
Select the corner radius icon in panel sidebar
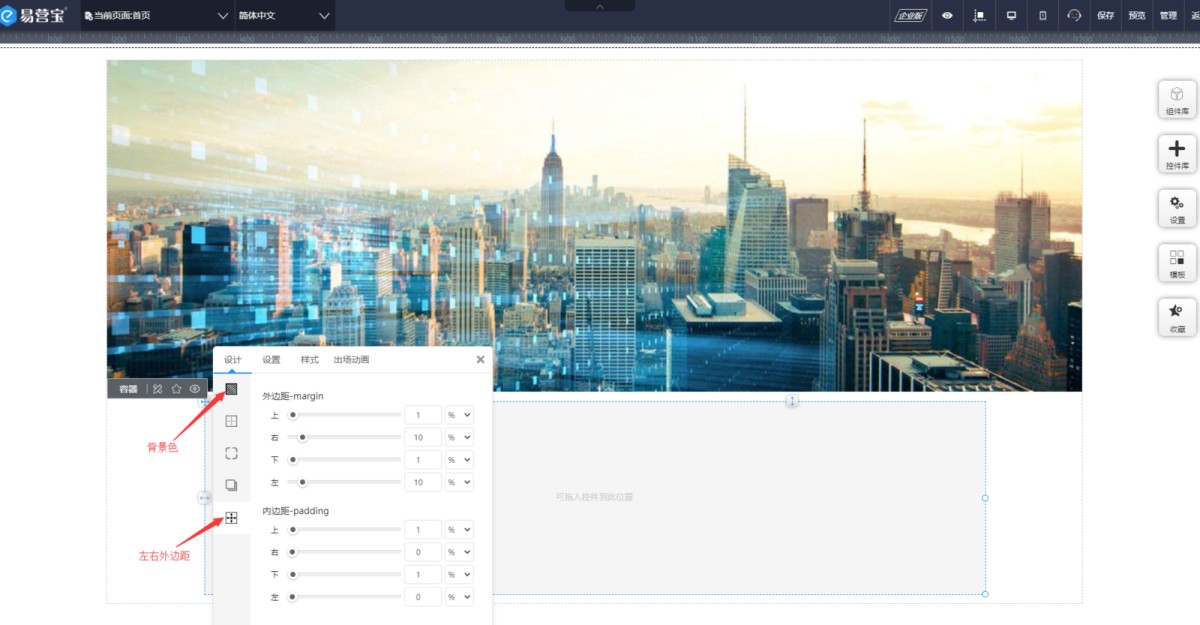tap(231, 453)
